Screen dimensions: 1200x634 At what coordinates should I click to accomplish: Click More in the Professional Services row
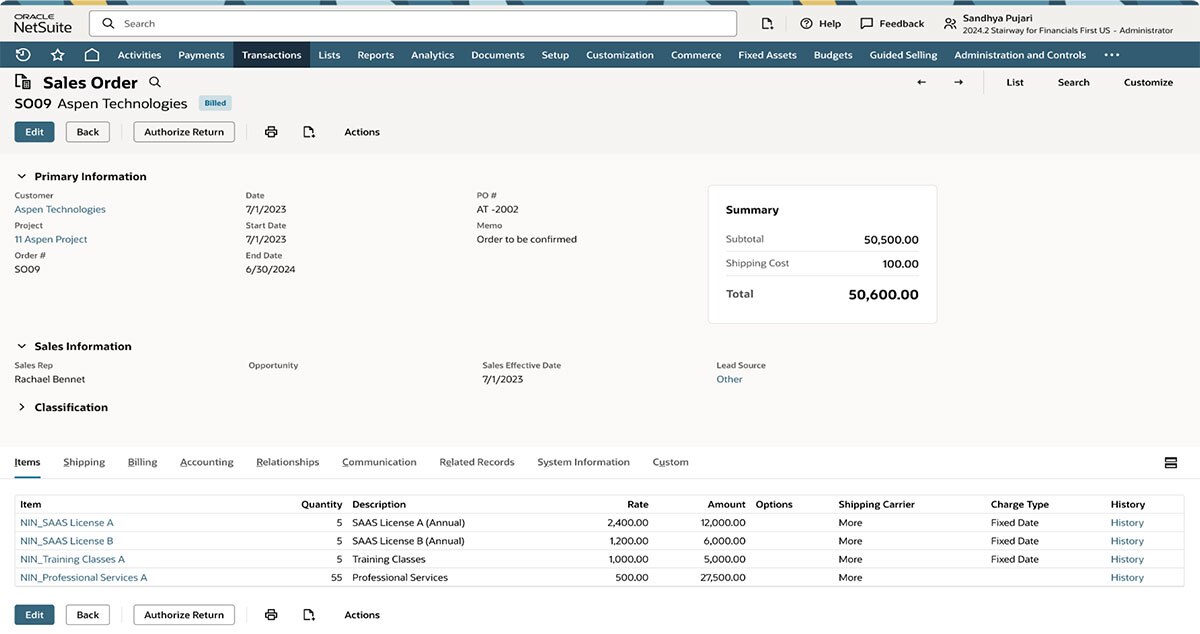click(x=850, y=577)
